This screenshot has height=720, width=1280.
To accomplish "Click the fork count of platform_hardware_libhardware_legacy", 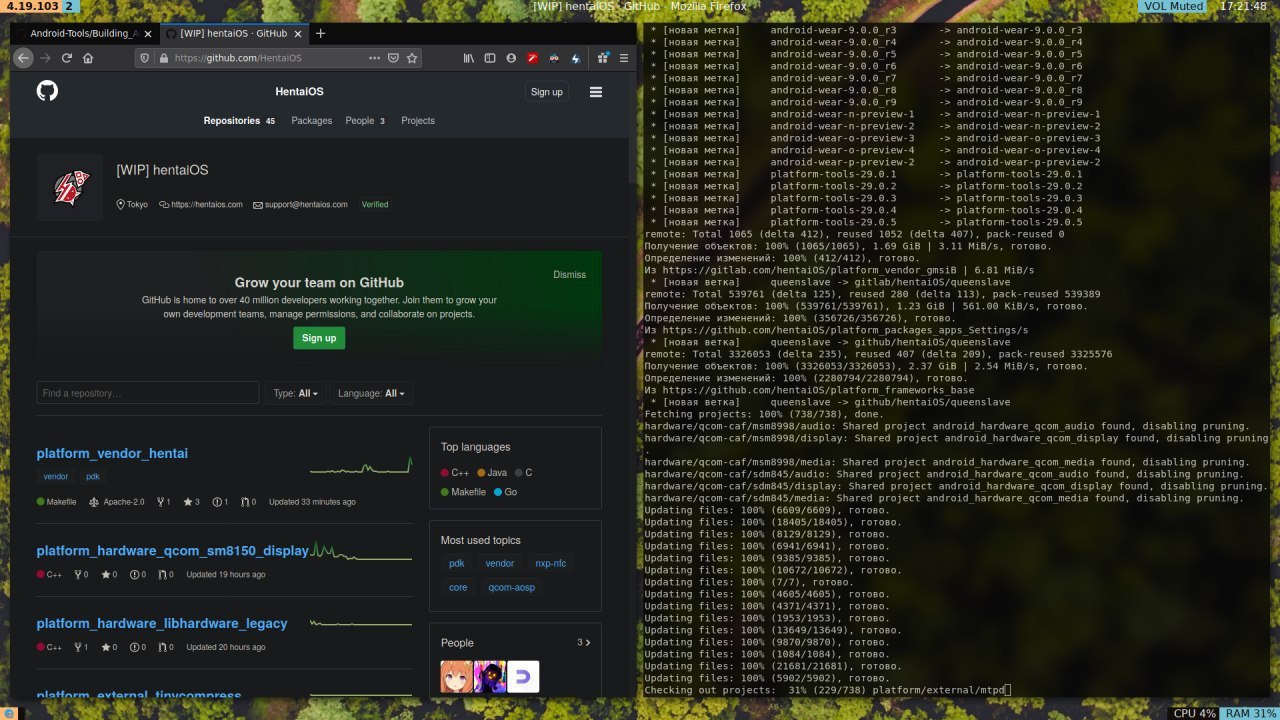I will pos(80,648).
